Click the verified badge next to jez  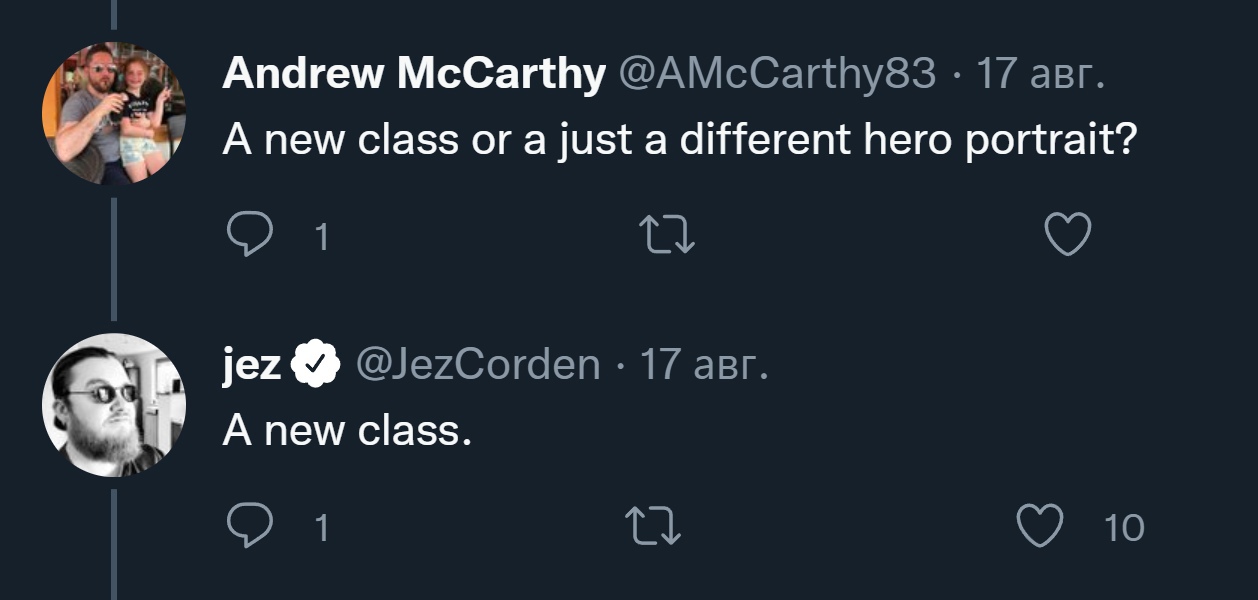pos(318,366)
